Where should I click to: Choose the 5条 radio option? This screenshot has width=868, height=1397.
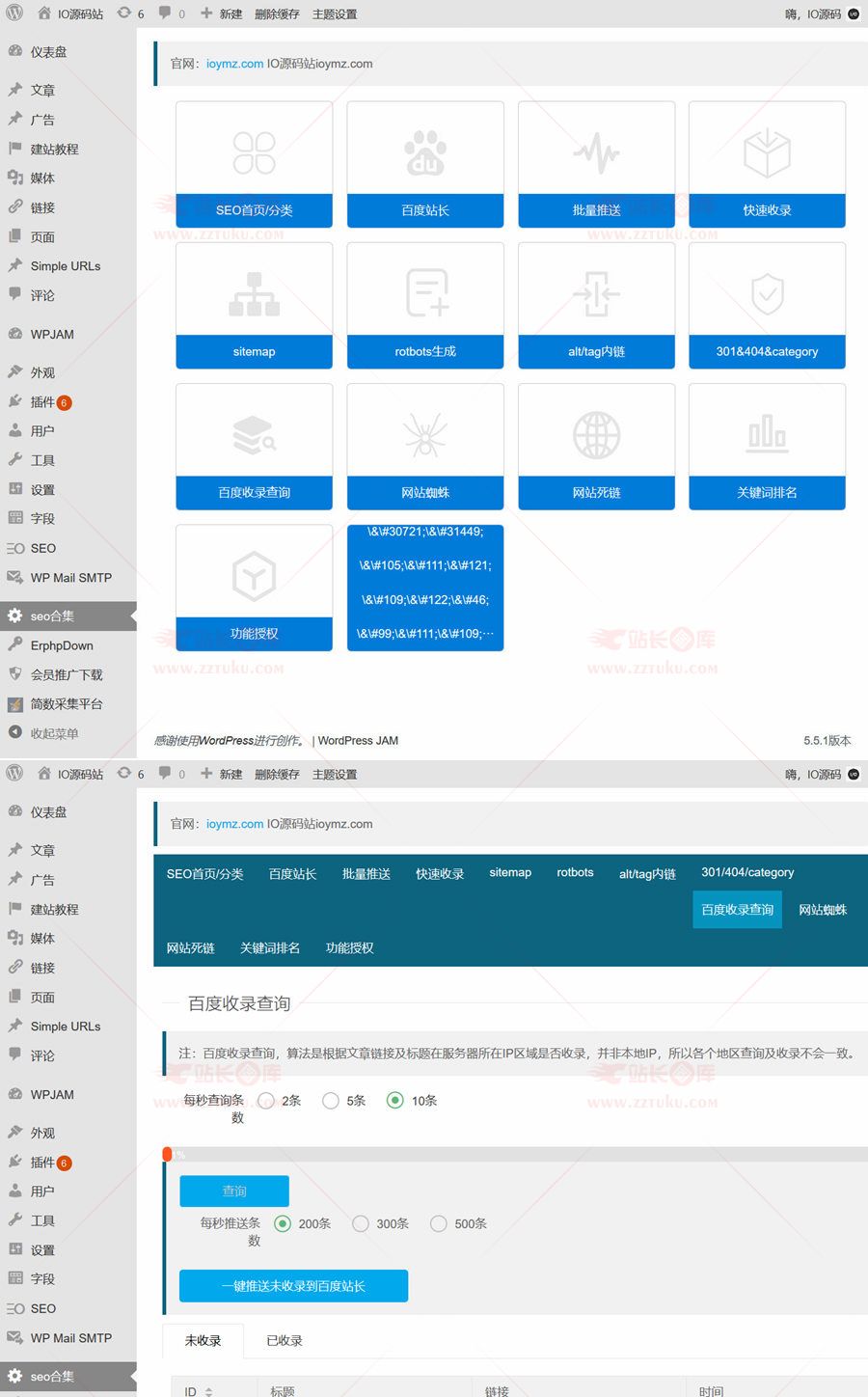point(331,1101)
